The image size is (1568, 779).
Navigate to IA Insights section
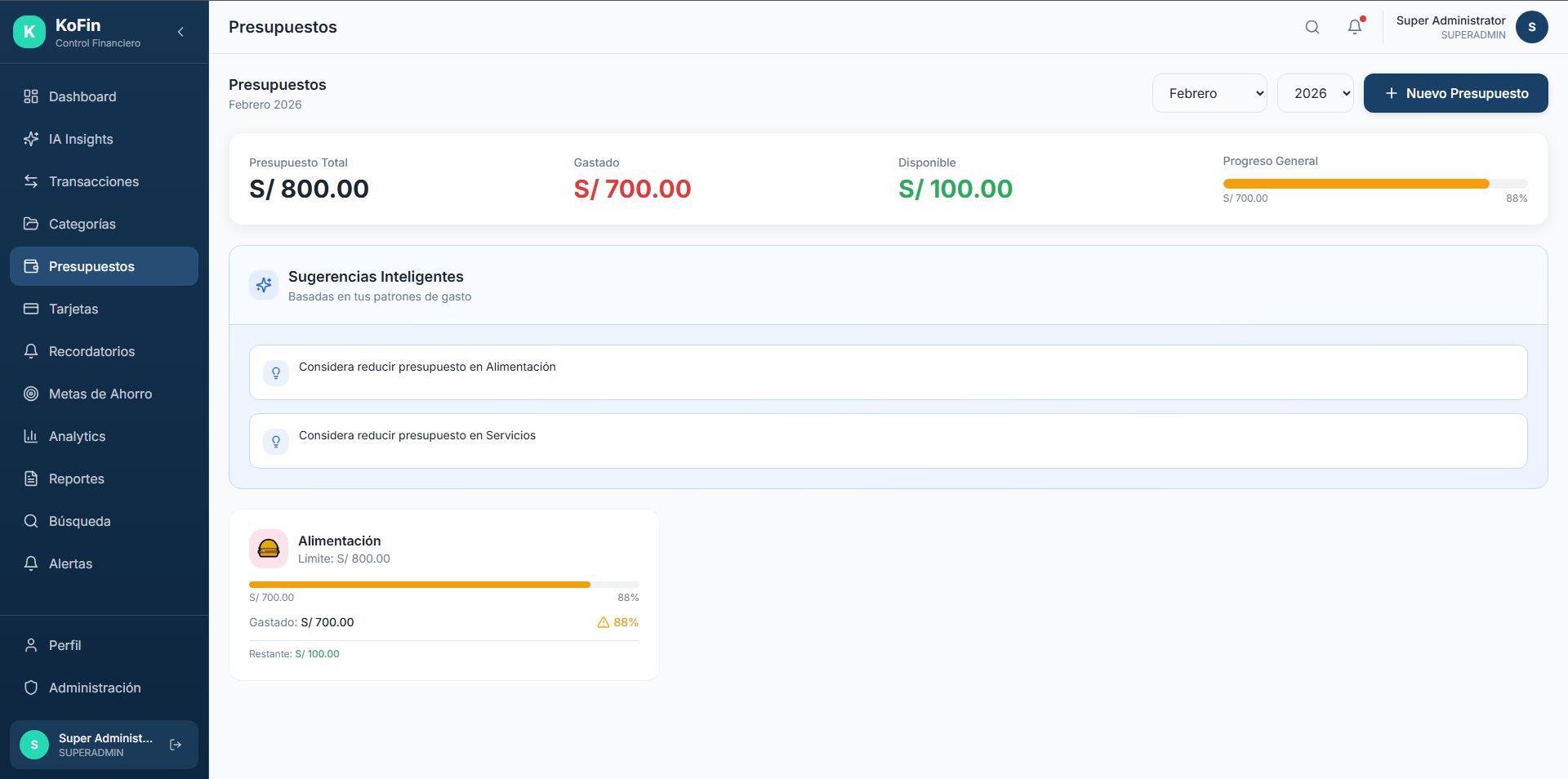point(81,139)
